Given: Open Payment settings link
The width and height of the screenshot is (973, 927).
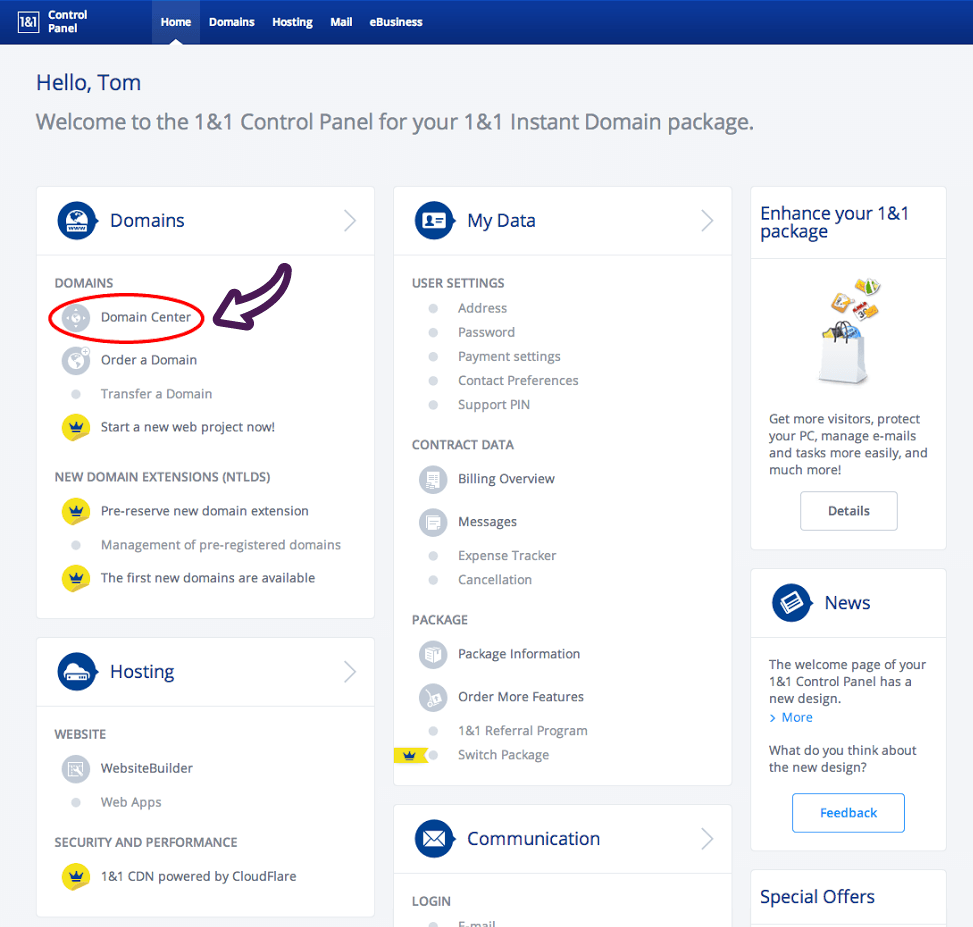Looking at the screenshot, I should coord(509,357).
